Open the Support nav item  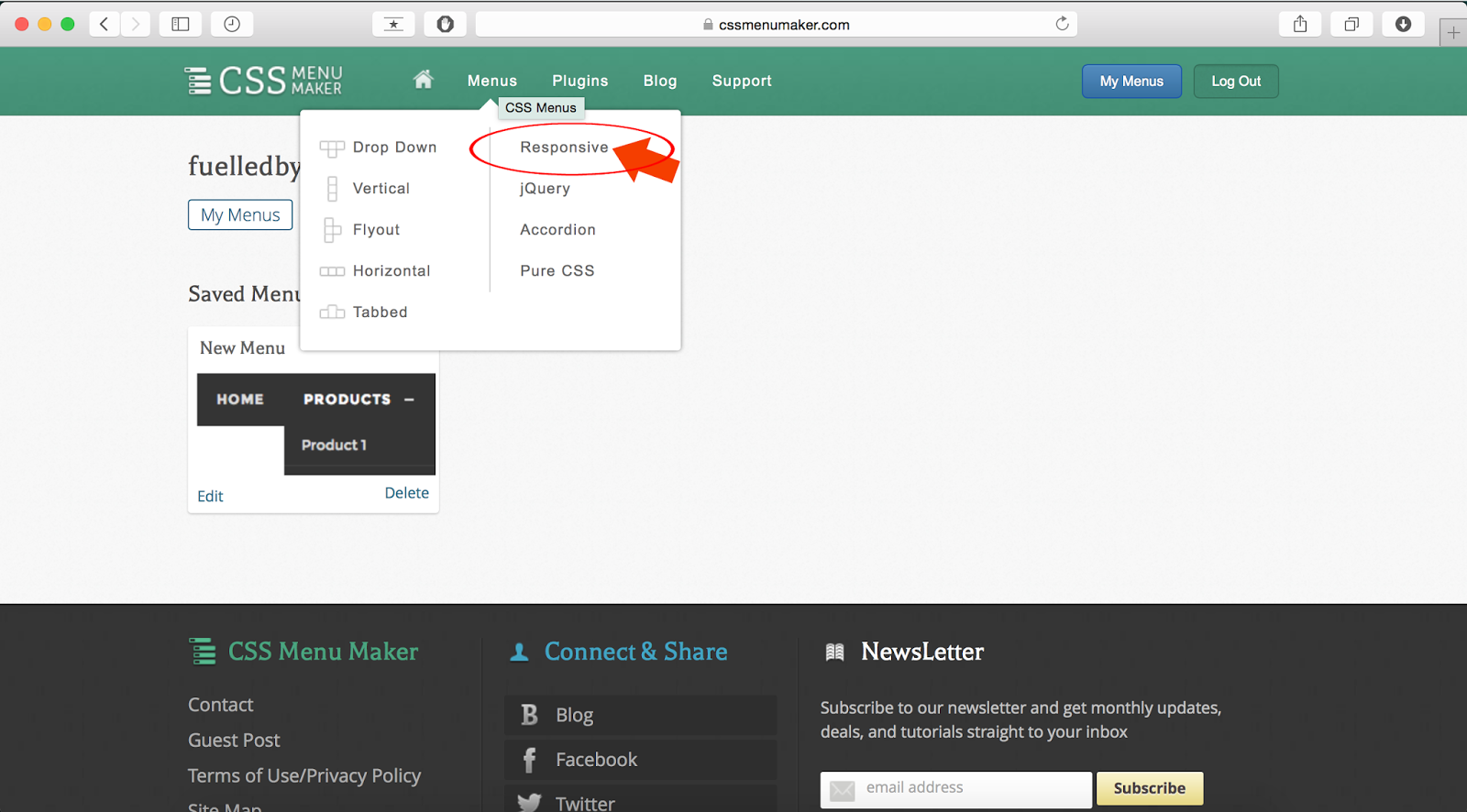click(742, 81)
